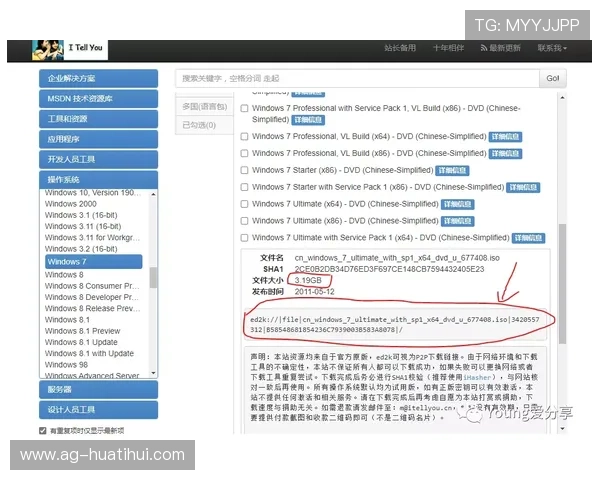This screenshot has height=480, width=600.
Task: Open 详细信息 for Professional VL (x64)
Action: 505,137
